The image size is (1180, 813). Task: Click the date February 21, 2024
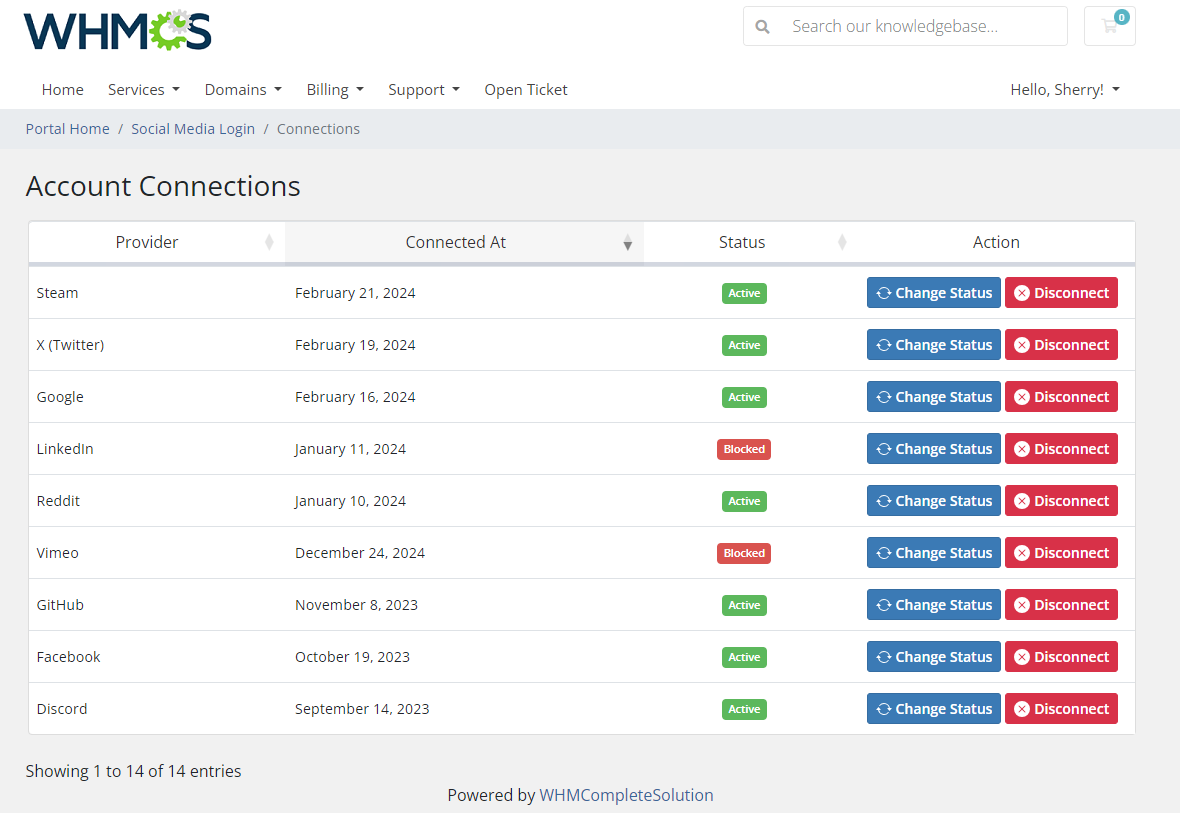click(355, 293)
